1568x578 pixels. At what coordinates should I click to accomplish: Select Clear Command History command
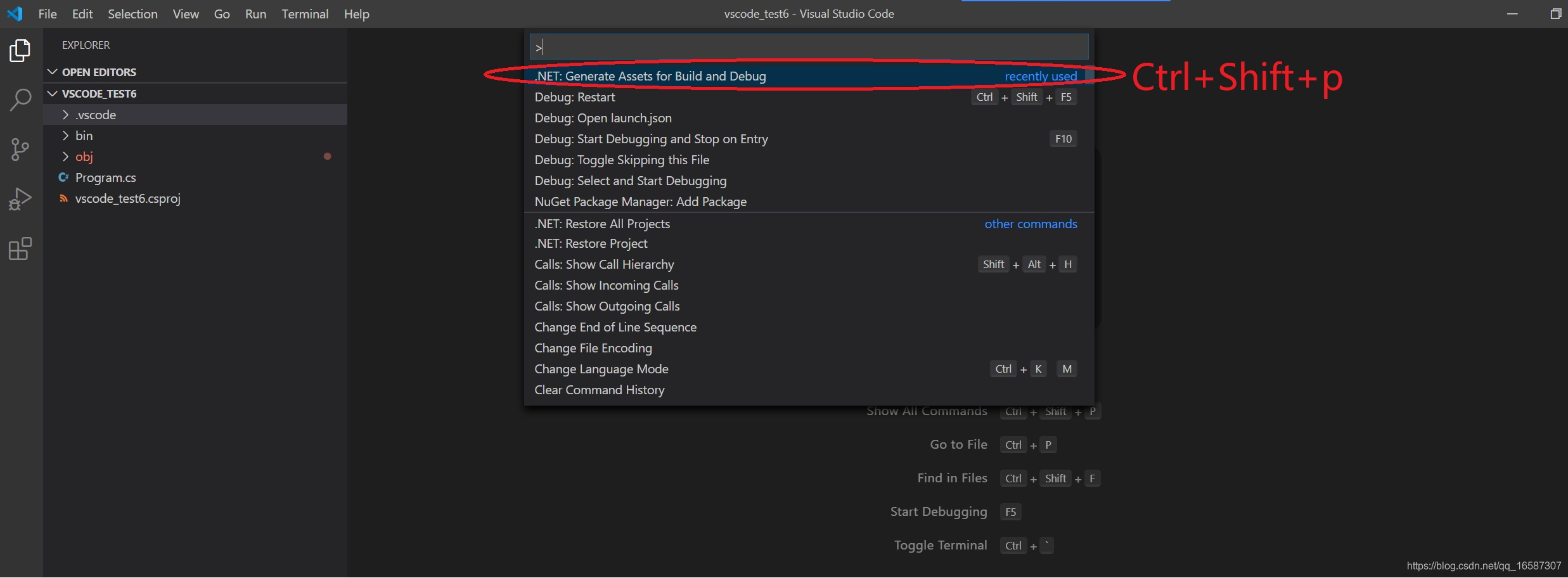pos(809,390)
